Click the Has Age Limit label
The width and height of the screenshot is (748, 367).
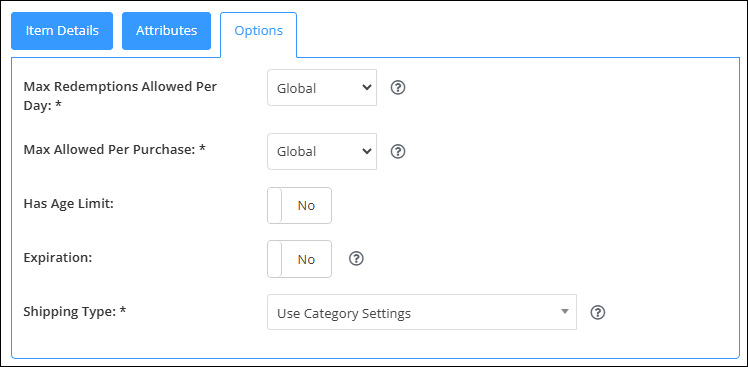click(x=69, y=204)
